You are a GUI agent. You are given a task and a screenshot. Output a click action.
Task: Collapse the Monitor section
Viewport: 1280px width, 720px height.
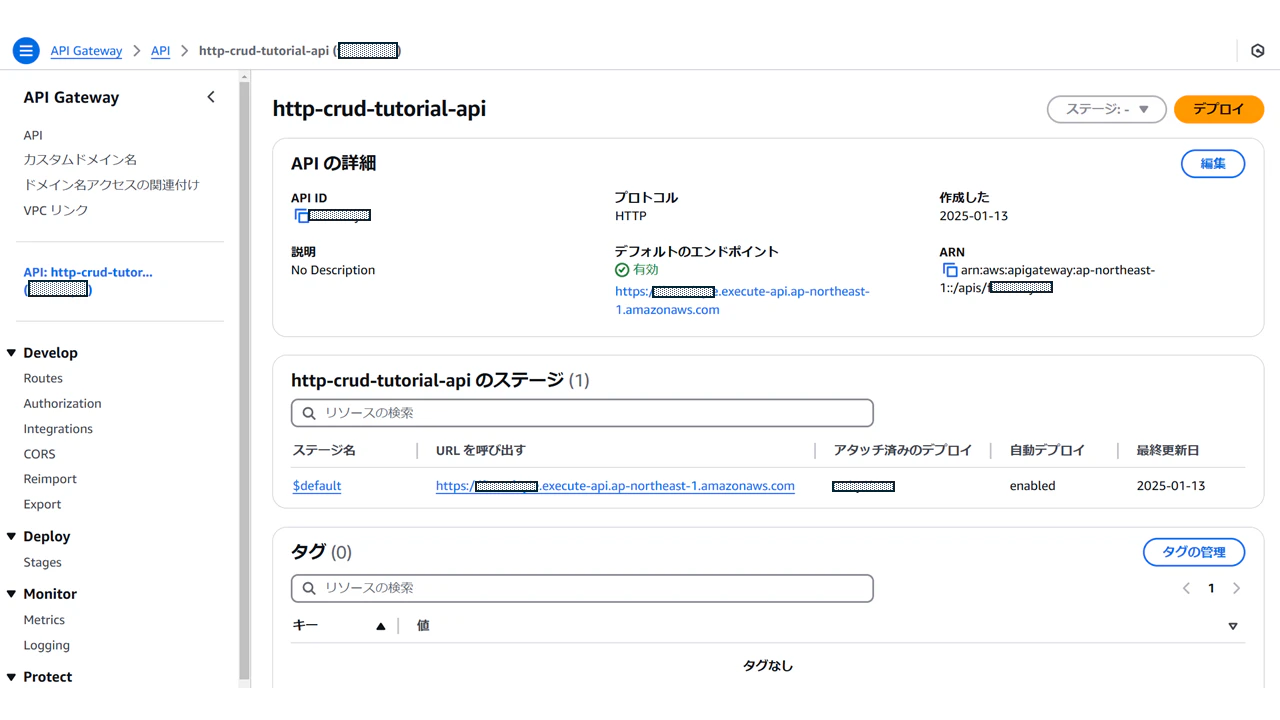(12, 594)
